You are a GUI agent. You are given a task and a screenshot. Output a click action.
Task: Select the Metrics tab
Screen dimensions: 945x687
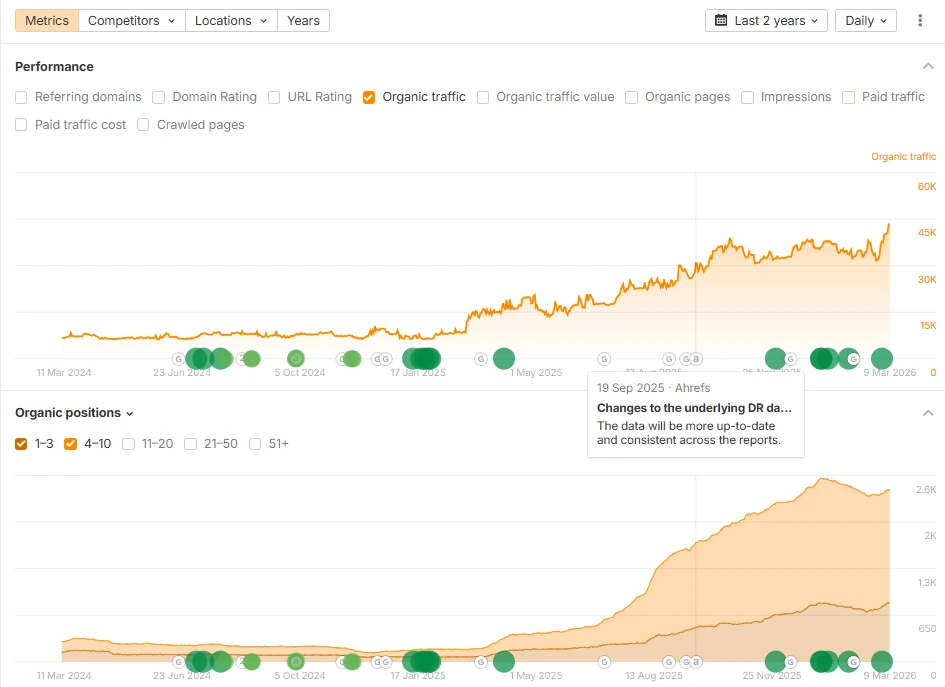coord(47,20)
